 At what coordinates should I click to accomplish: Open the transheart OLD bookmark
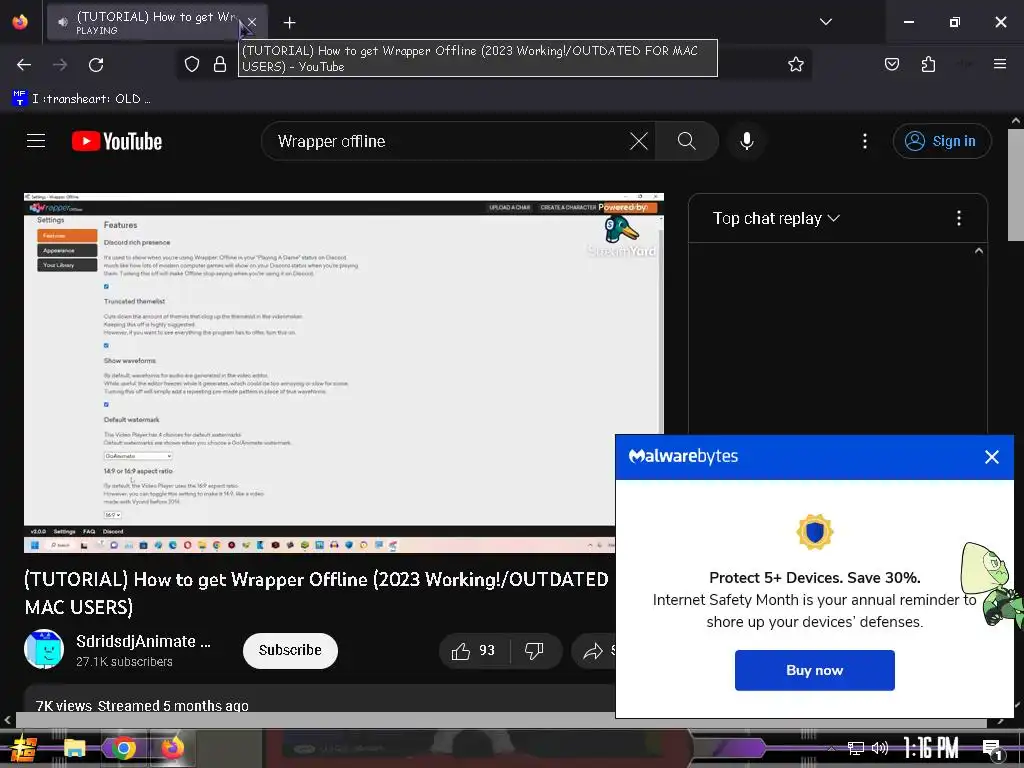click(x=82, y=99)
